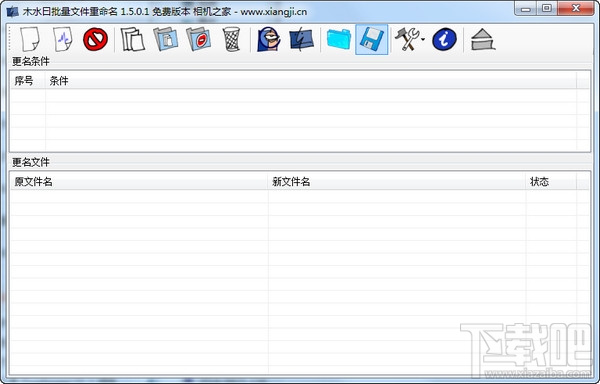Open the tools icon dropdown arrow
Viewport: 600px width, 384px height.
click(x=423, y=39)
